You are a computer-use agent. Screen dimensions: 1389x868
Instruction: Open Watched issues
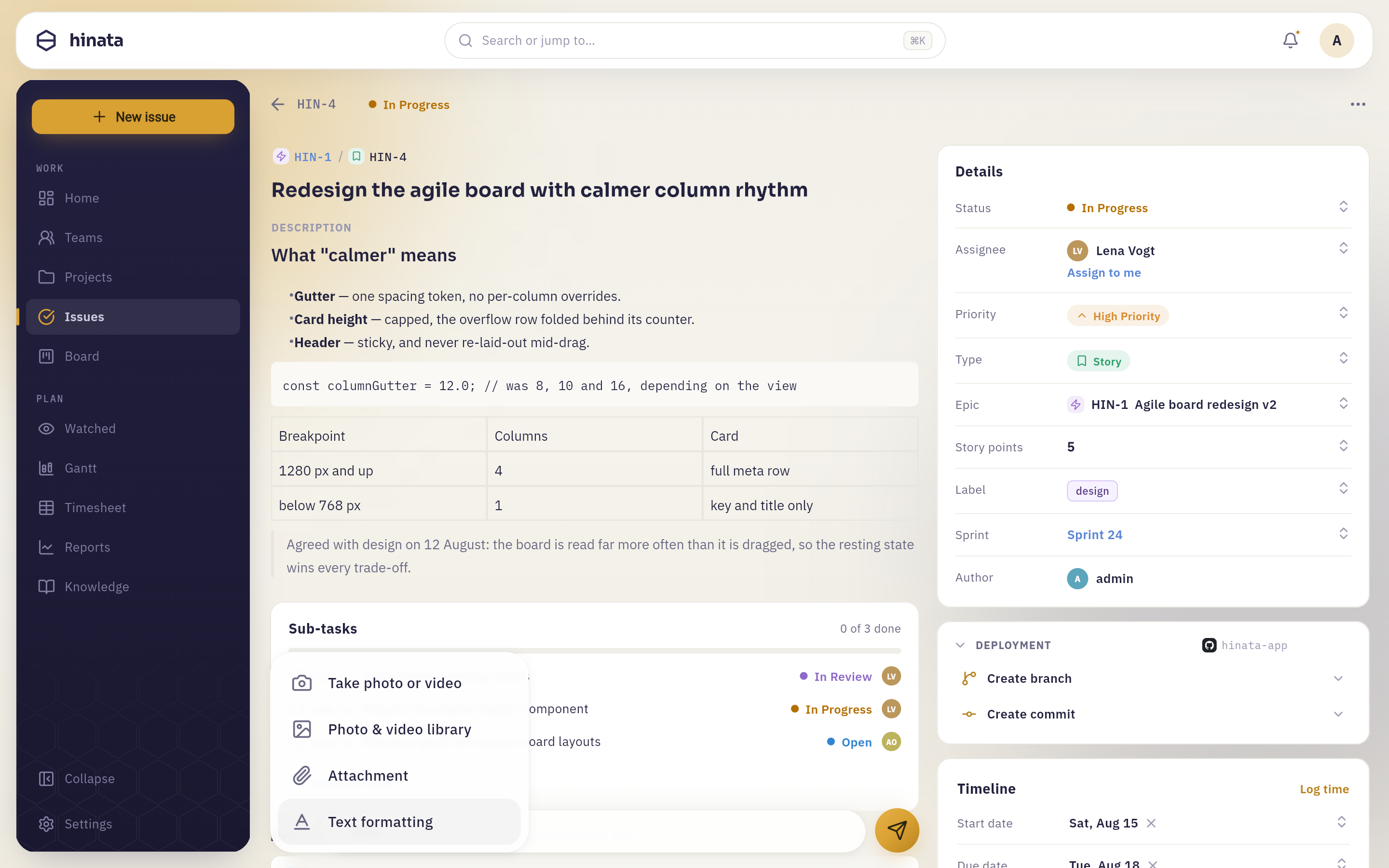pyautogui.click(x=133, y=429)
